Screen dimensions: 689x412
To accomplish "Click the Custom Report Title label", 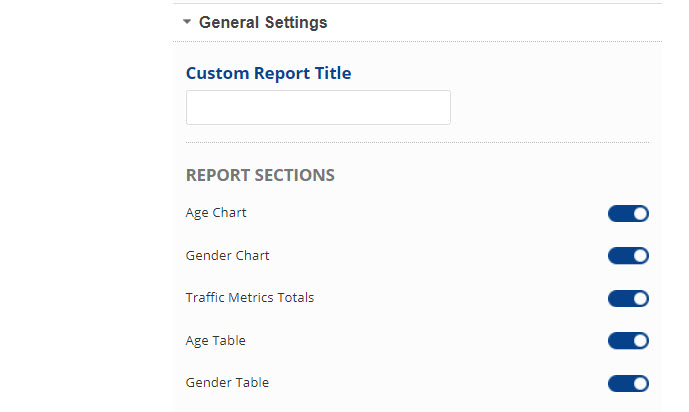I will coord(268,73).
